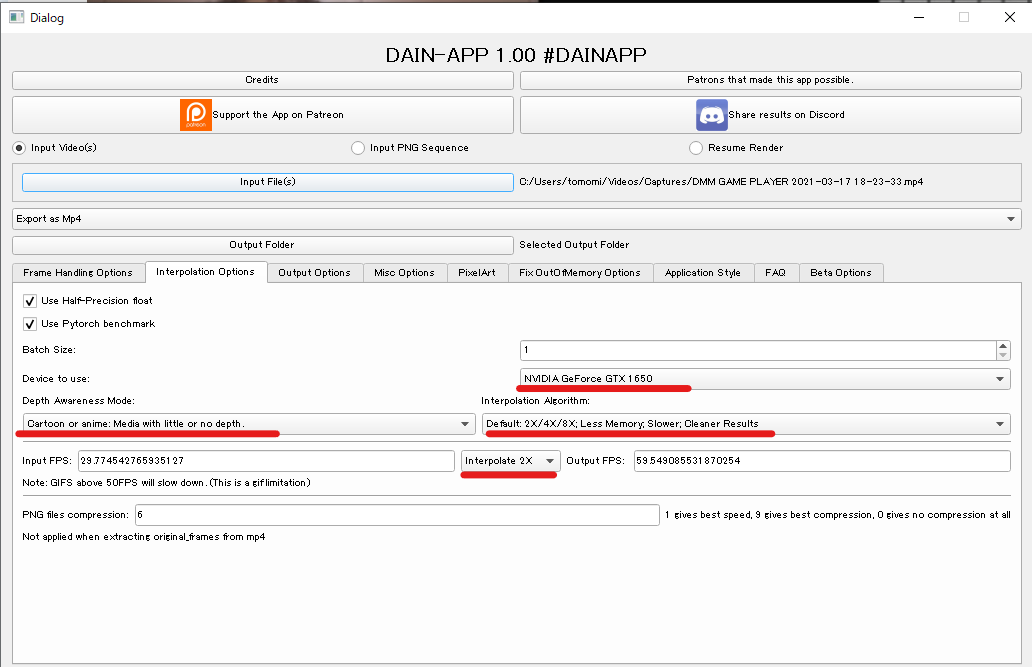Screen dimensions: 1032x667
Task: Switch to Frame Handling Options tab
Action: pyautogui.click(x=78, y=273)
